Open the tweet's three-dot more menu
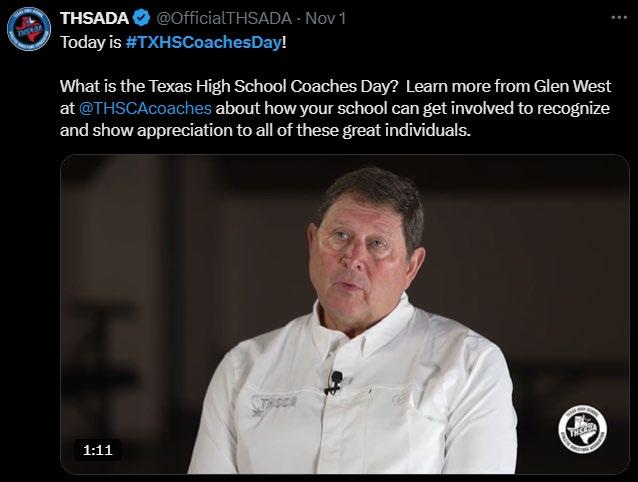This screenshot has height=482, width=638. (x=615, y=19)
